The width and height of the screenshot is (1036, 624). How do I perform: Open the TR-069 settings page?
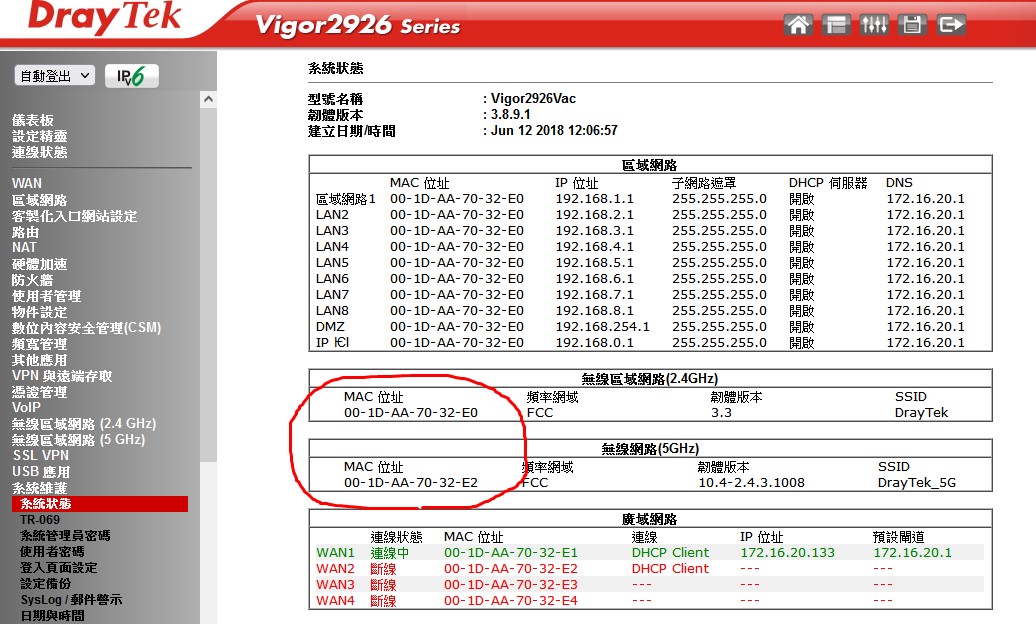(x=40, y=520)
